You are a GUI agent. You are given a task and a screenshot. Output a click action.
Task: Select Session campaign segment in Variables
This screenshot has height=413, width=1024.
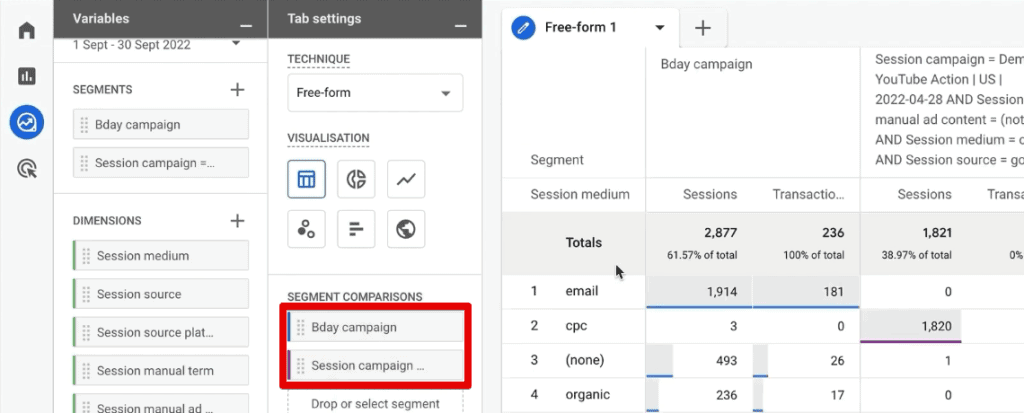[161, 163]
